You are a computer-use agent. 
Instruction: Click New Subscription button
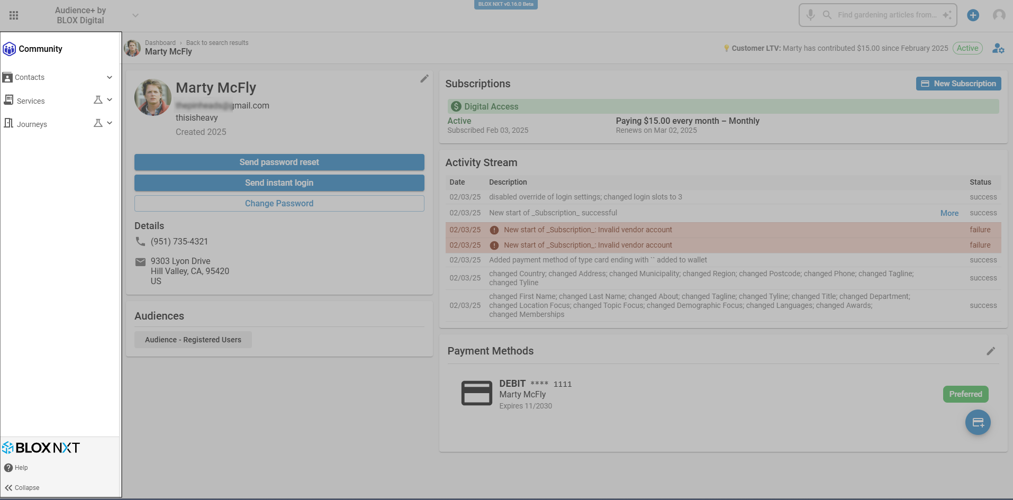click(958, 83)
